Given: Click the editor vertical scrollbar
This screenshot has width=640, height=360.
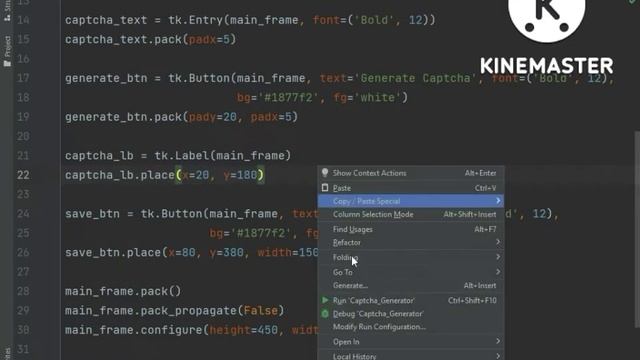Looking at the screenshot, I should tap(637, 229).
